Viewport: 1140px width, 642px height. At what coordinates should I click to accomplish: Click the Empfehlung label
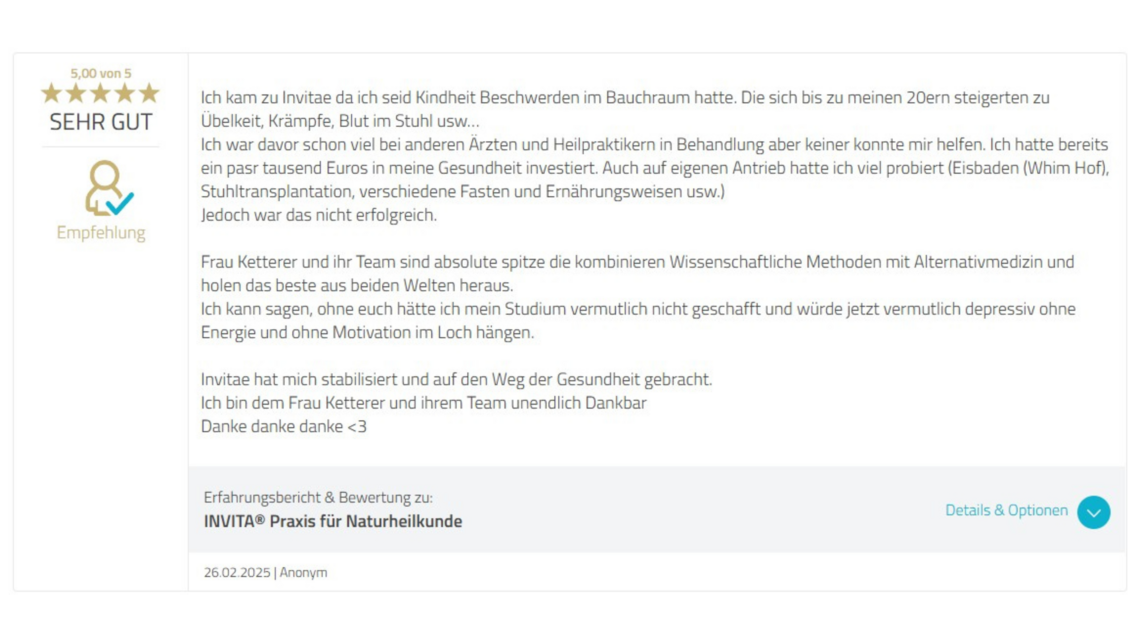click(x=101, y=233)
